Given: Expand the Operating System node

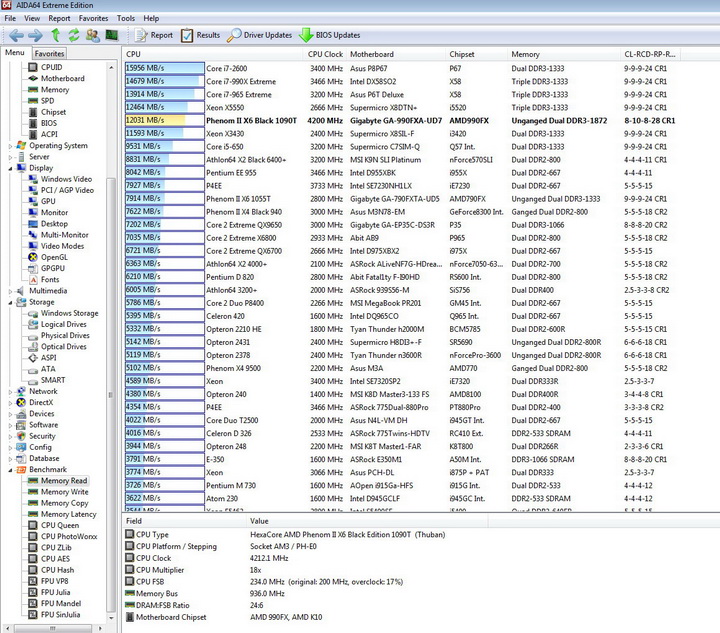Looking at the screenshot, I should pyautogui.click(x=10, y=146).
